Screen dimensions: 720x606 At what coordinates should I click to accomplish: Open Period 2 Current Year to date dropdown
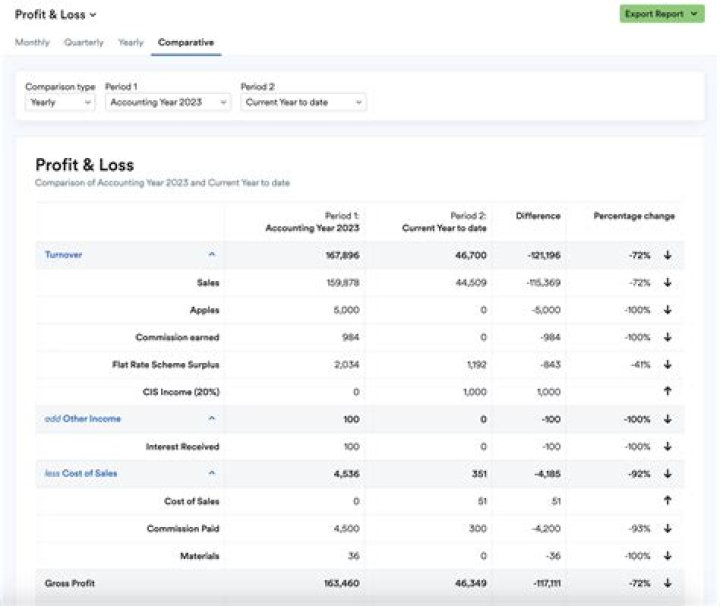(x=303, y=102)
